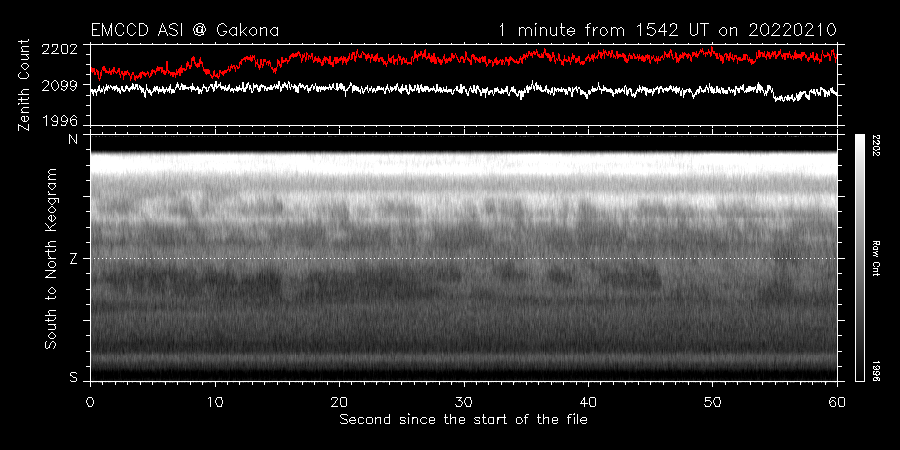
Task: Click the grayscale colorbar
Action: 859,258
